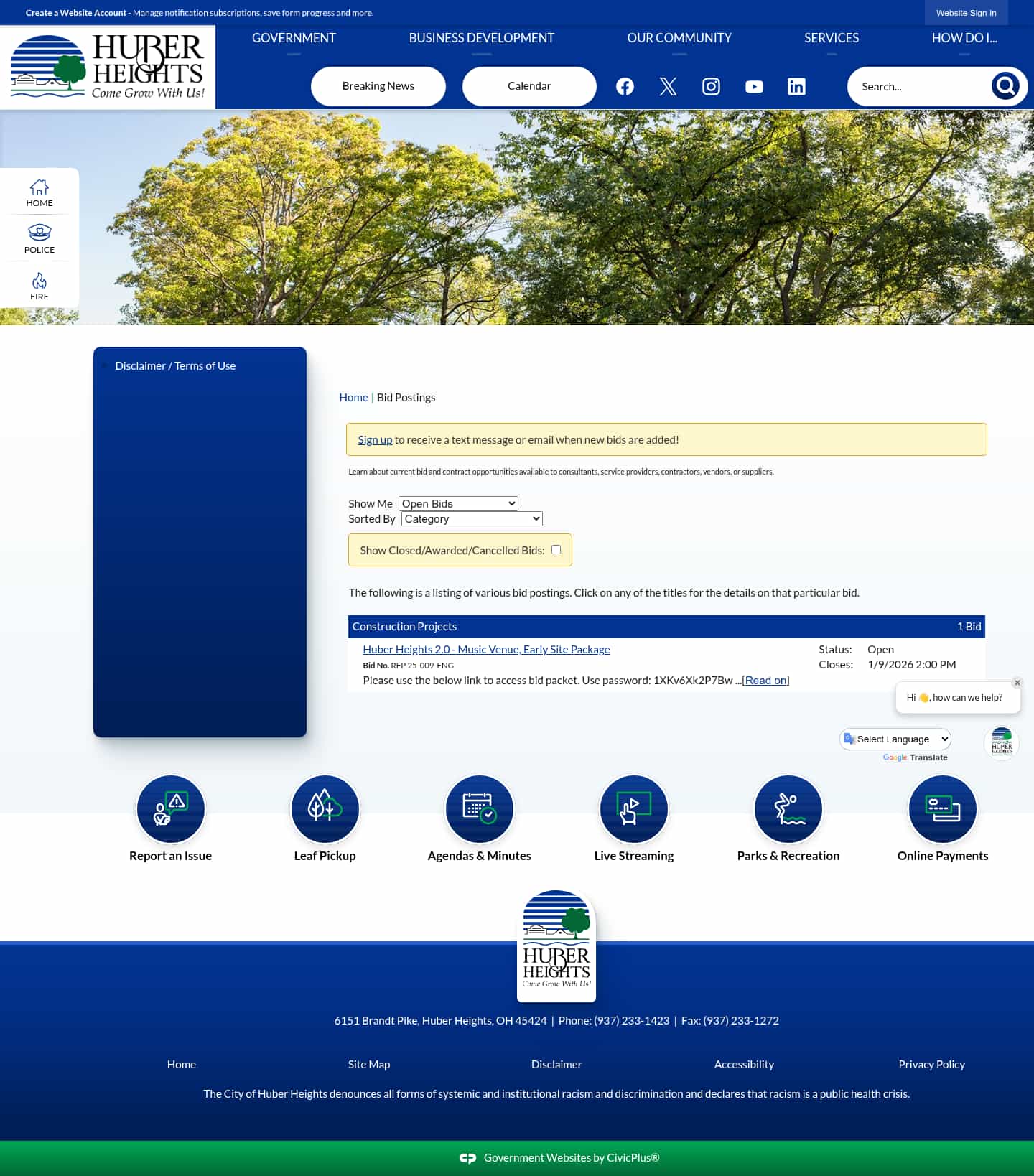Click the Construction Projects category header
Screen dimensions: 1034x1176
coord(666,627)
